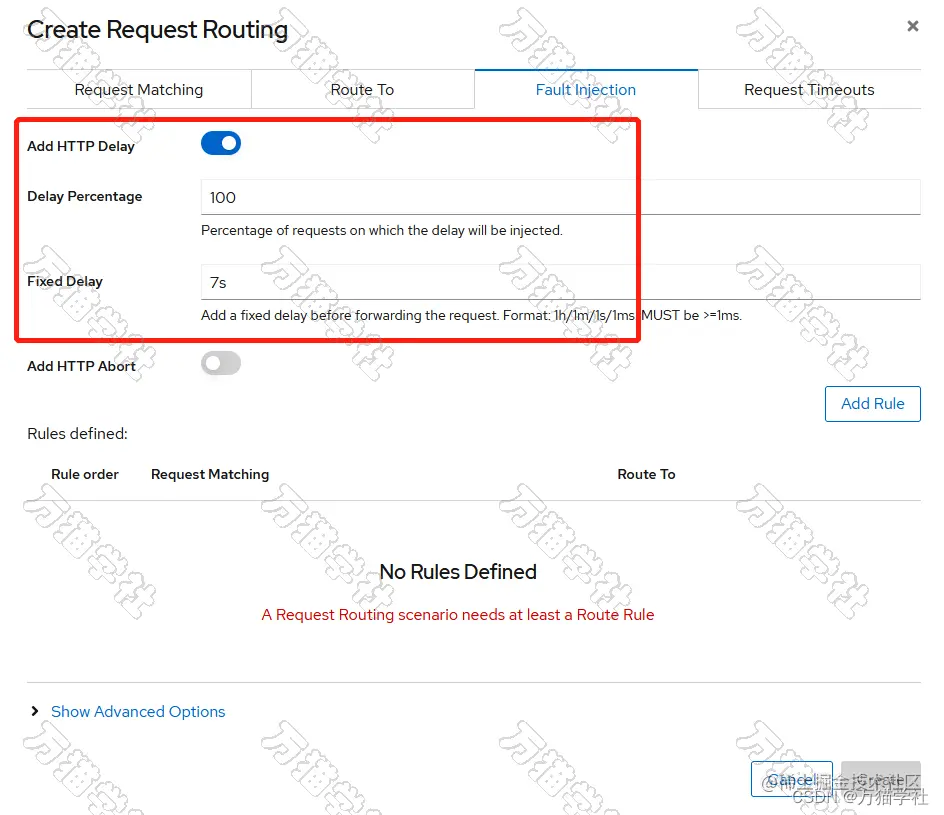Click the Add Rule button
The image size is (944, 815).
pyautogui.click(x=872, y=404)
